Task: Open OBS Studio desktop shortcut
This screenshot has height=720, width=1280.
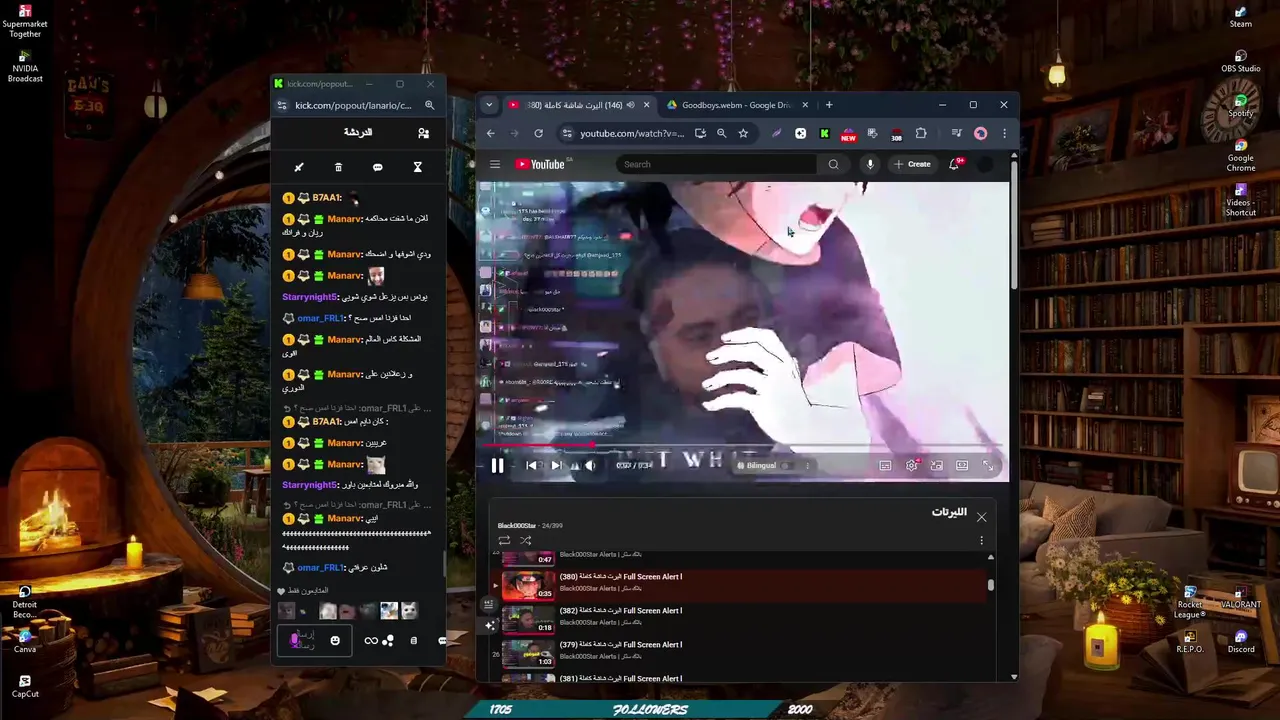Action: pos(1241,62)
